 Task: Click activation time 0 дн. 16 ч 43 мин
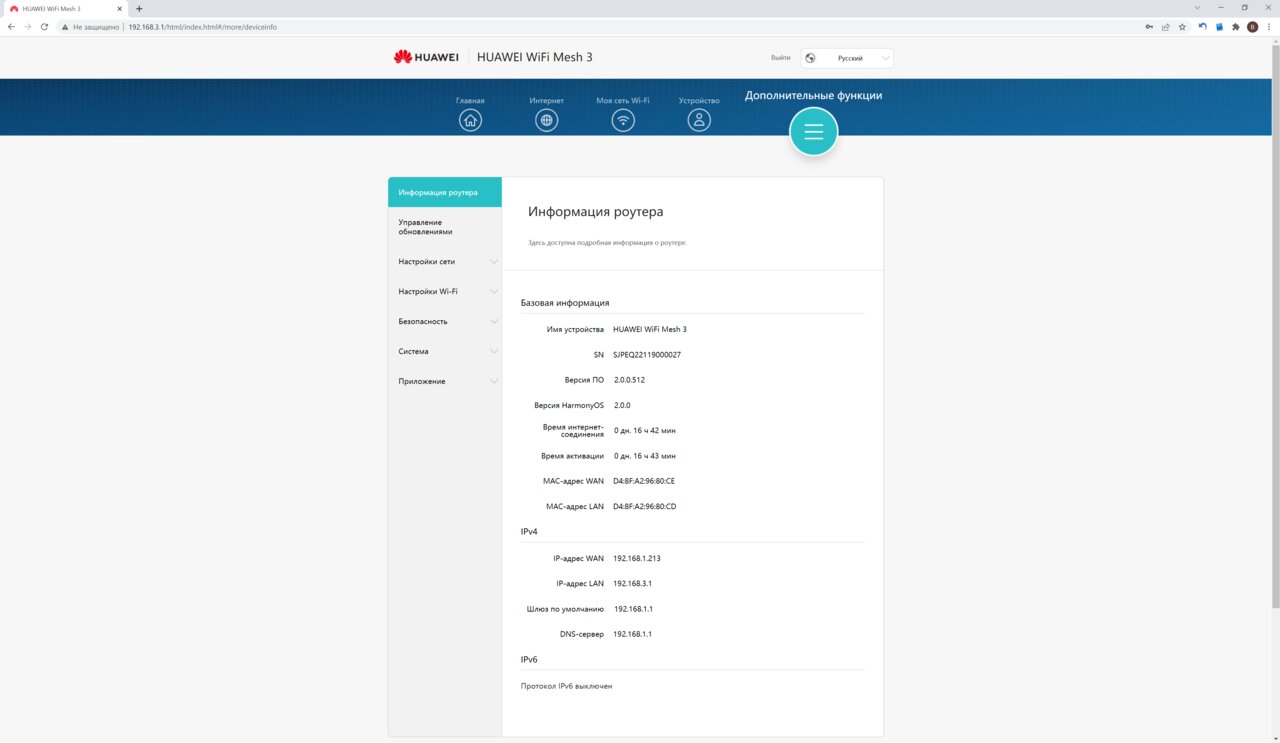coord(645,456)
